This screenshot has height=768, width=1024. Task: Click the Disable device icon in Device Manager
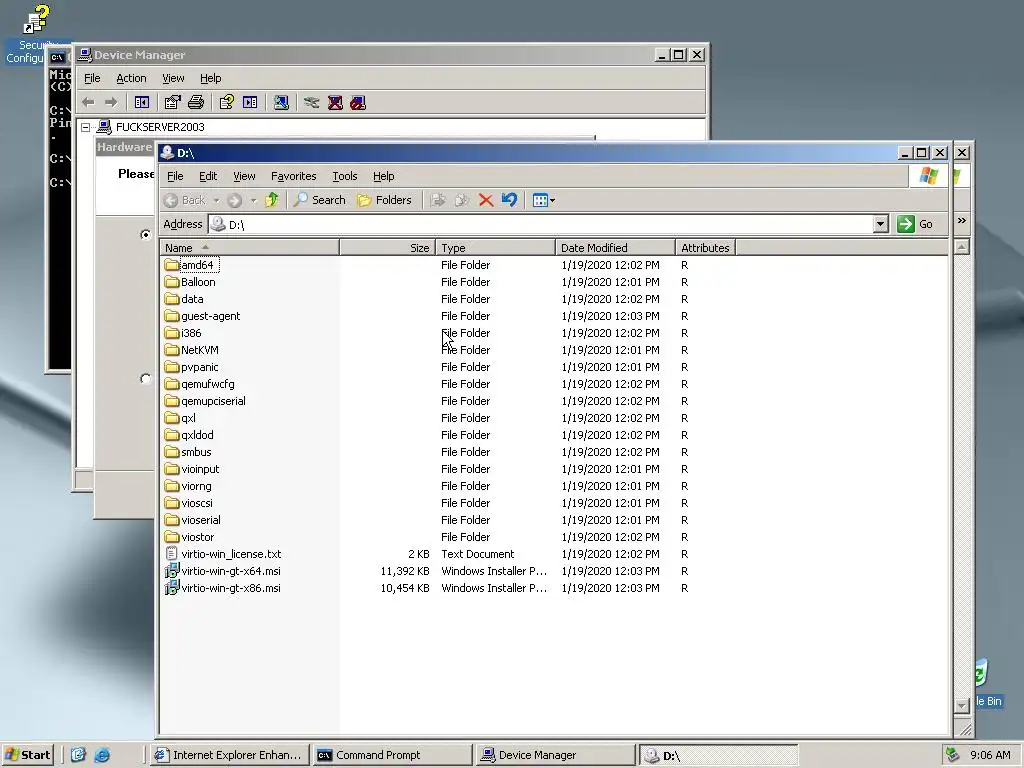tap(358, 102)
